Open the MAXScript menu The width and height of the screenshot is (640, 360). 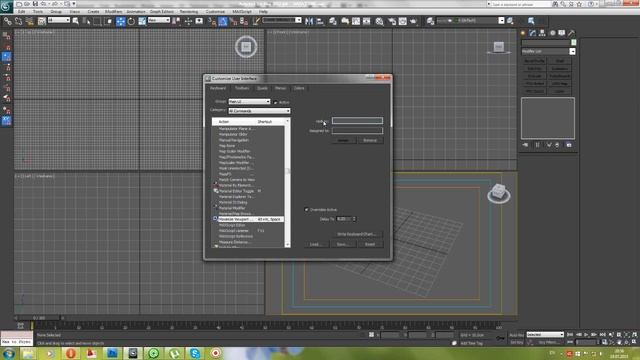(x=242, y=12)
